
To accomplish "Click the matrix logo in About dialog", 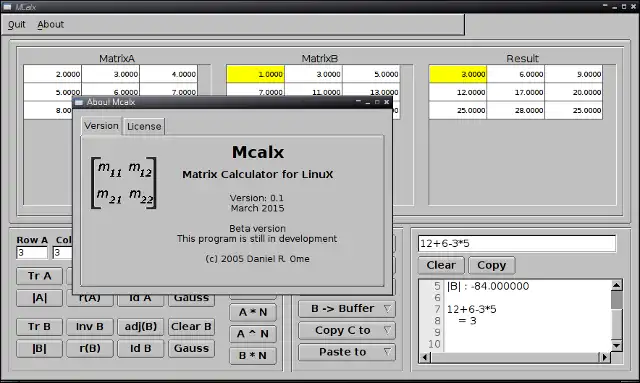I will click(x=124, y=183).
